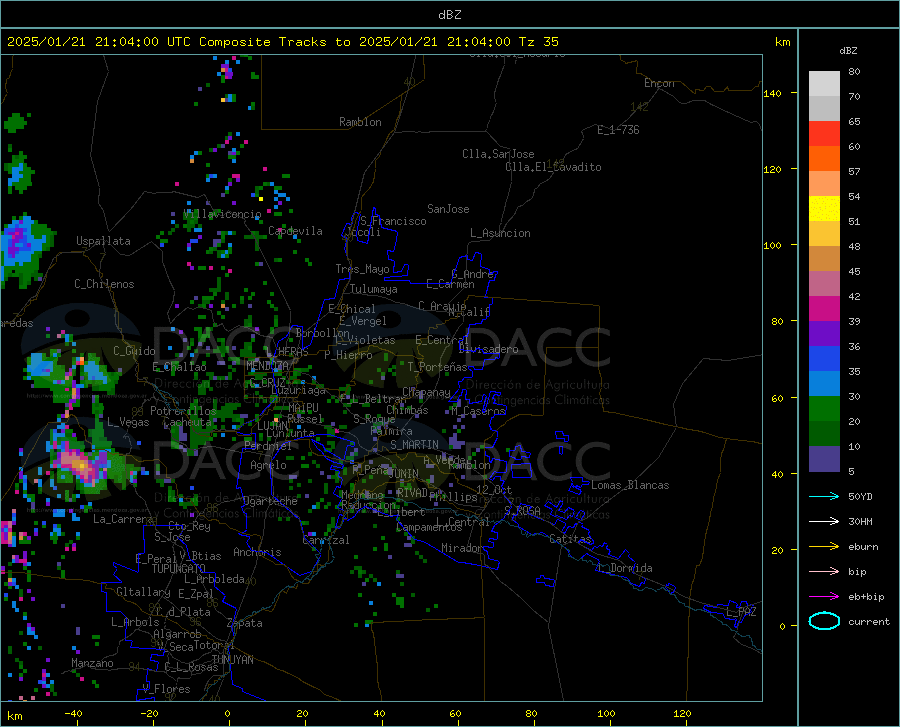Click the timestamp header text
Screen dimensions: 900x727
[x=282, y=42]
